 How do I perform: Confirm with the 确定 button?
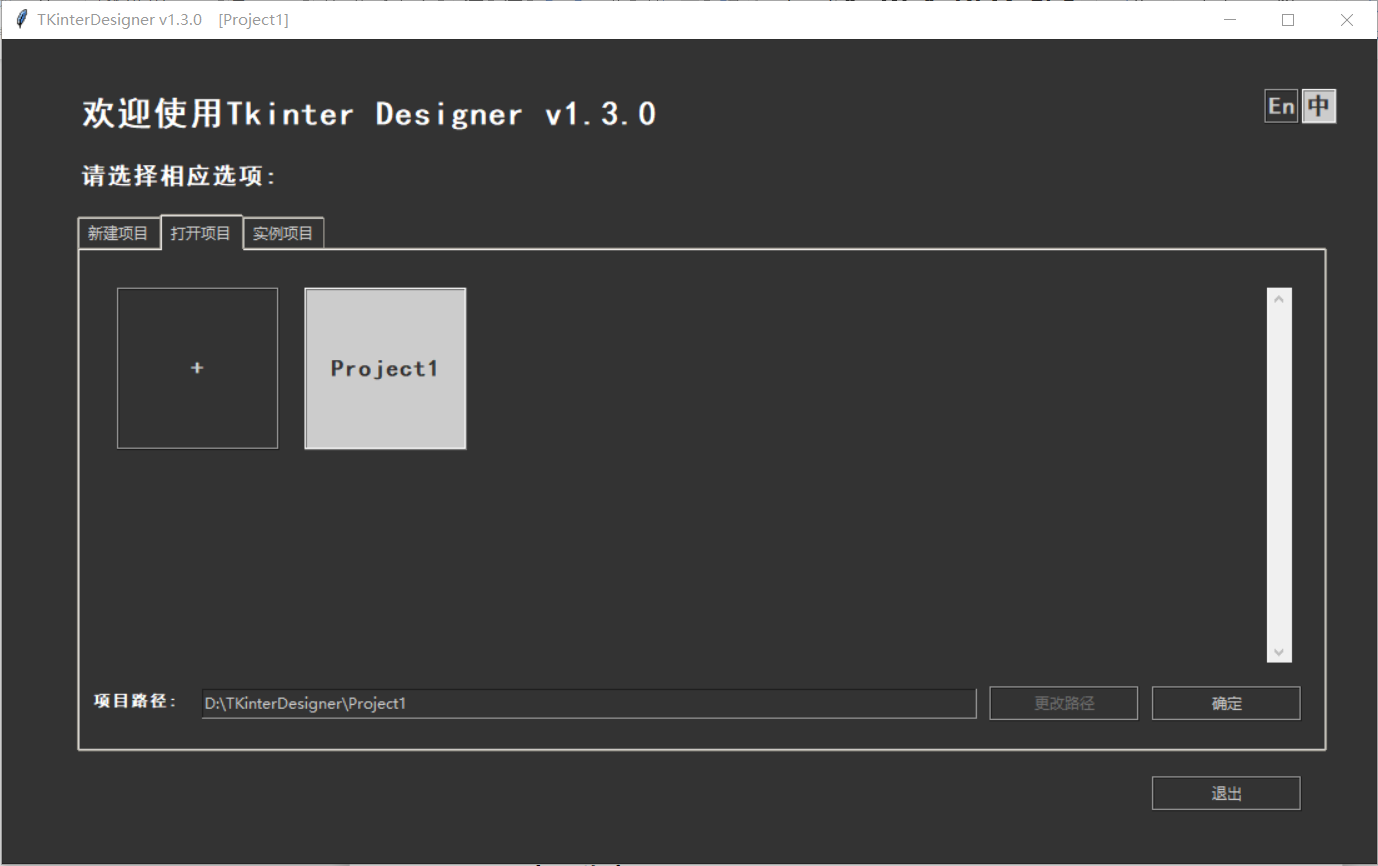click(x=1226, y=703)
